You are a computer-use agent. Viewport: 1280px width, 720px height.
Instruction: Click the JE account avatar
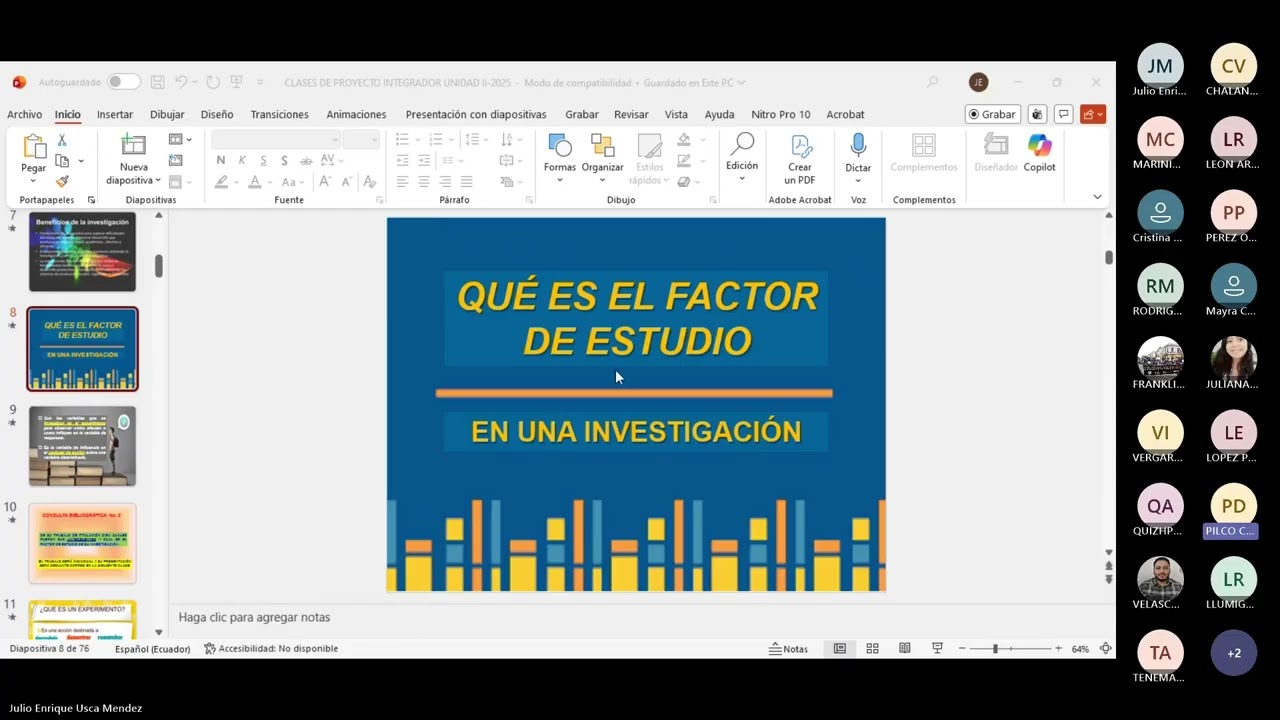(978, 82)
